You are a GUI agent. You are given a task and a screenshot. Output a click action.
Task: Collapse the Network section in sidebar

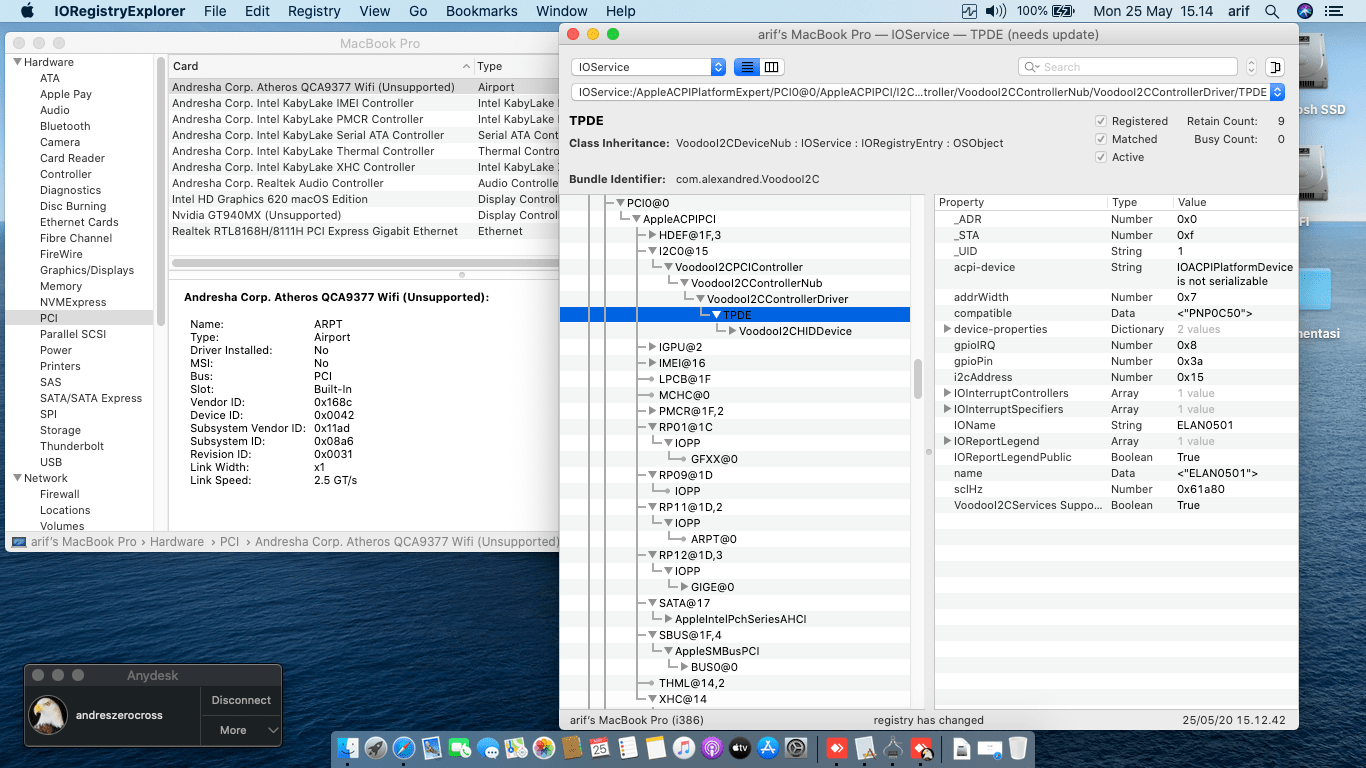(17, 478)
